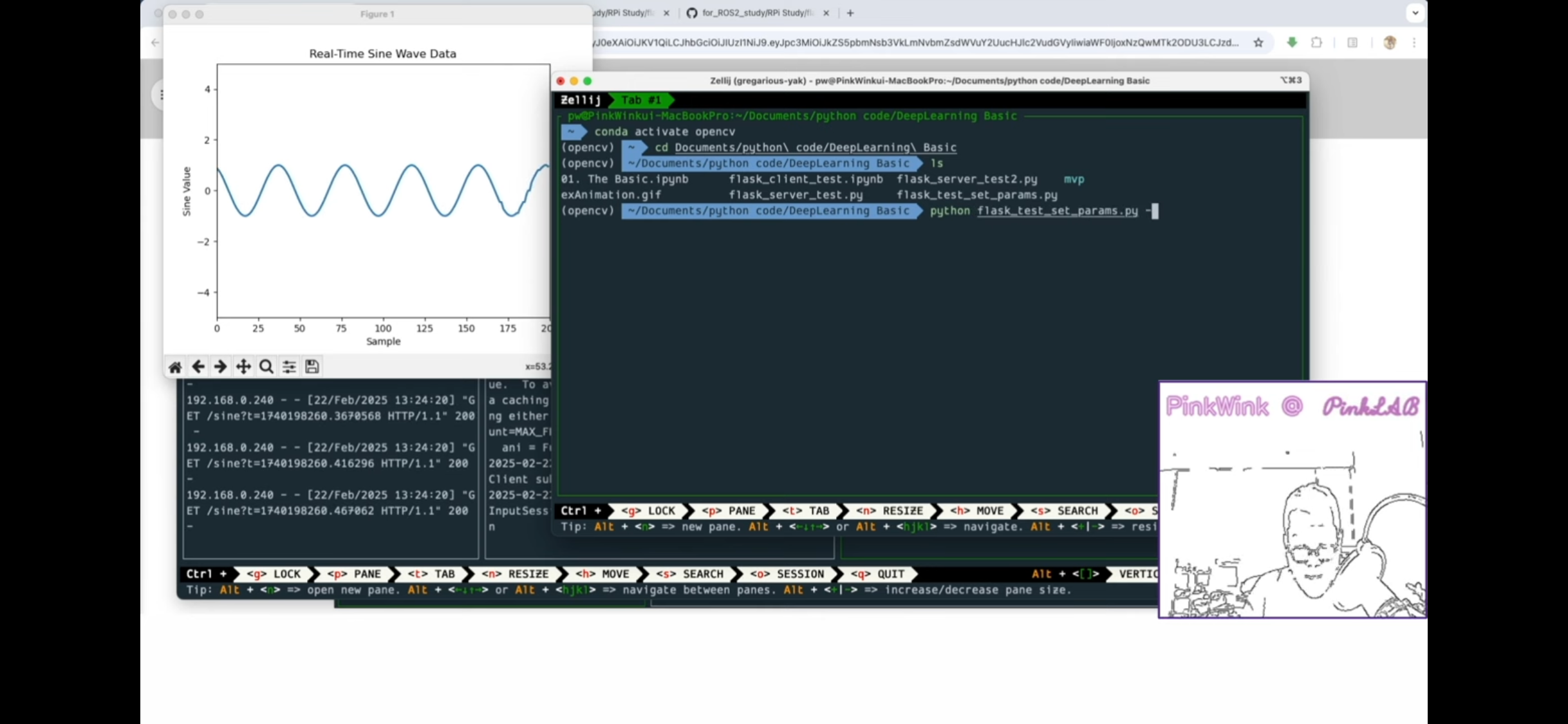Reset the plot view with the Home icon

pyautogui.click(x=175, y=367)
